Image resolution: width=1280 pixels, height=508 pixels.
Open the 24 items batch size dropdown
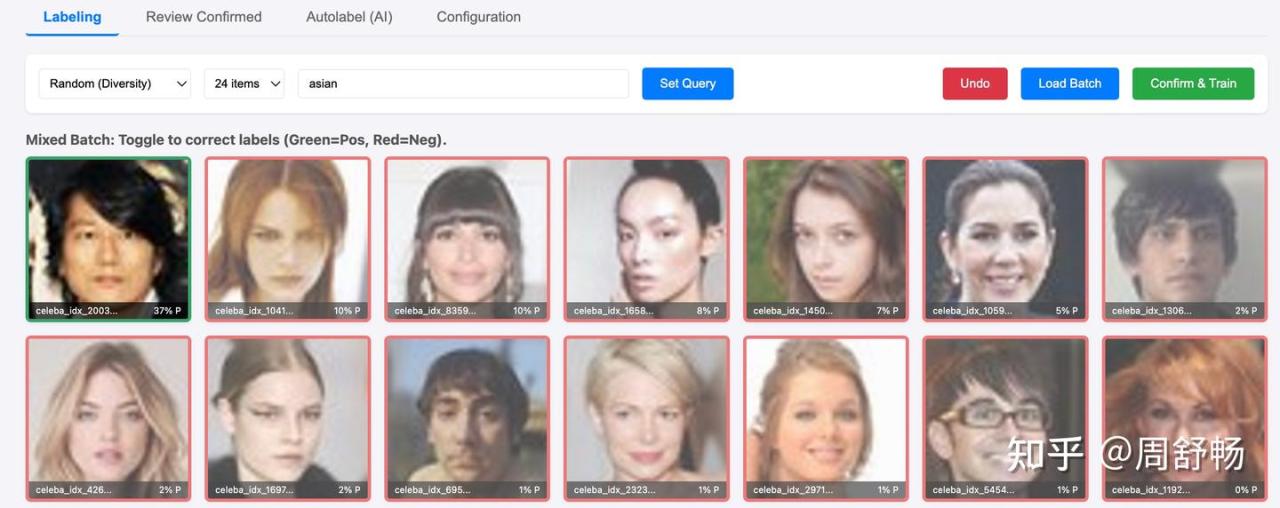244,84
